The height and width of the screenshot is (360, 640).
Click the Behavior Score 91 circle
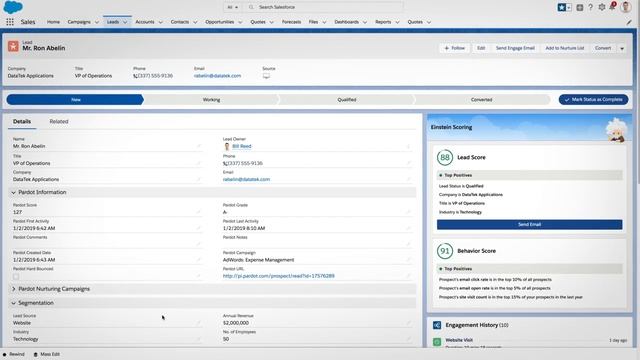[x=444, y=251]
